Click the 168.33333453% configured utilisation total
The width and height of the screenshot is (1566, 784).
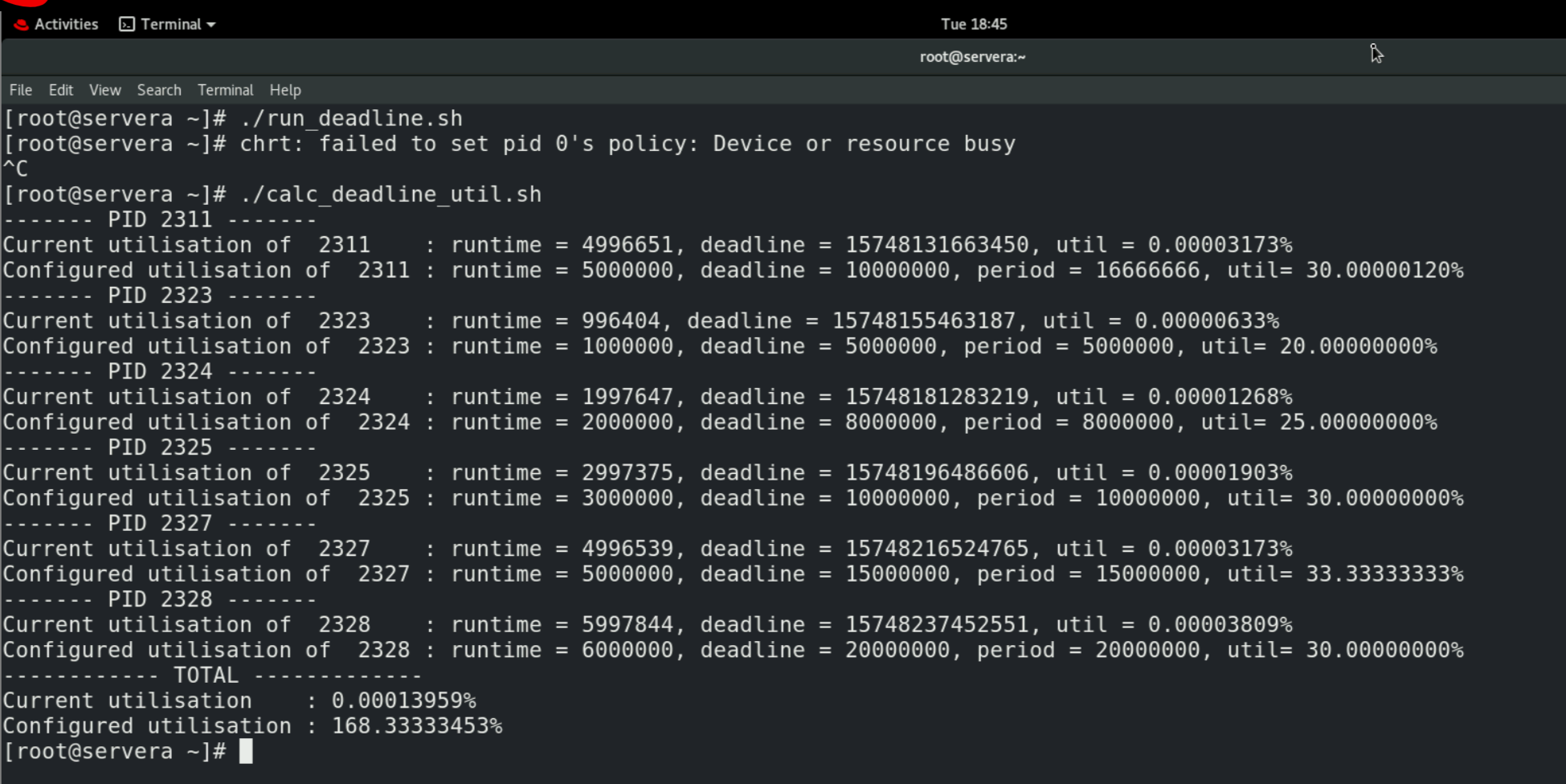click(x=417, y=726)
